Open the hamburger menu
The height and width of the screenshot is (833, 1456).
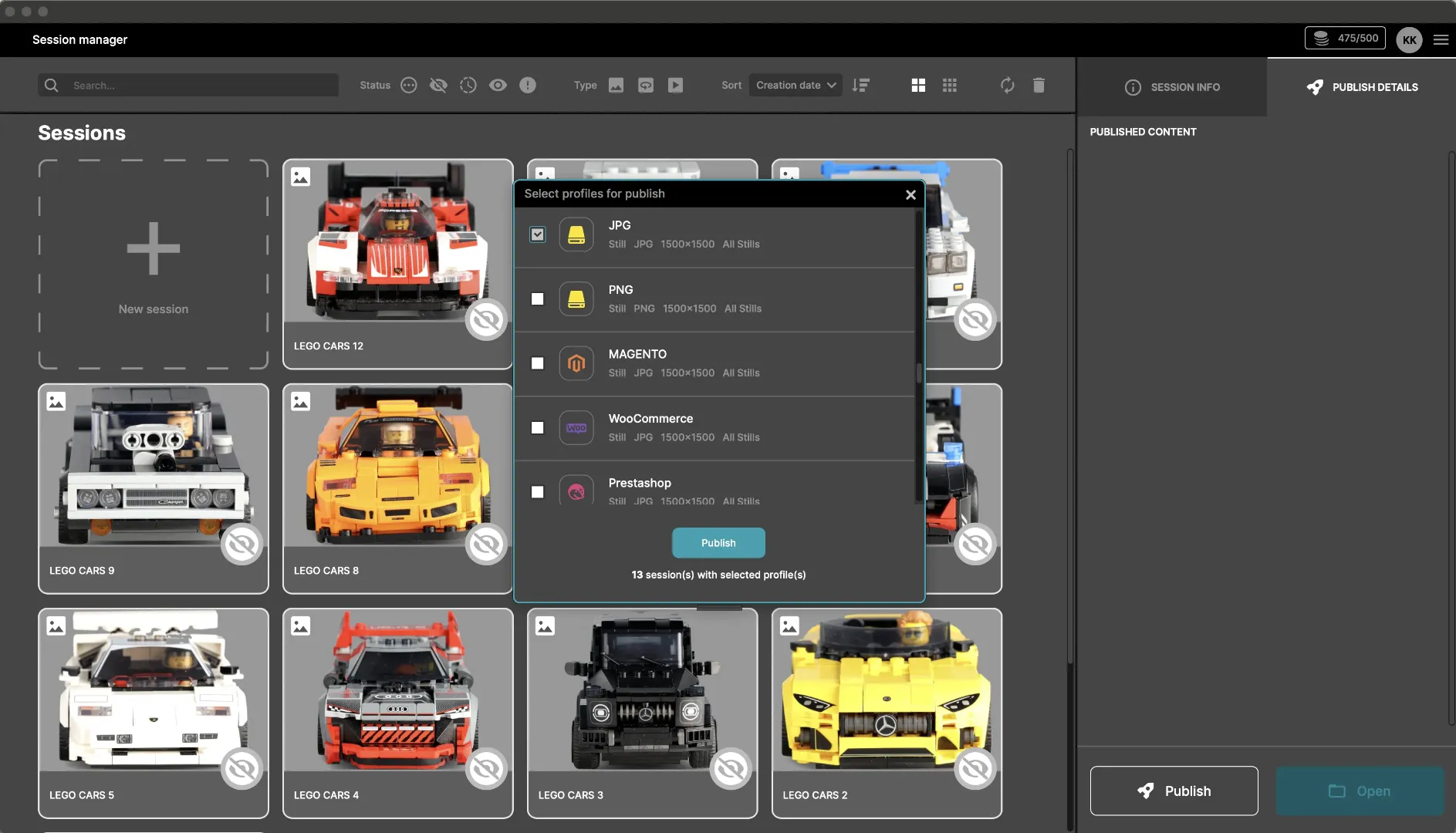(1441, 39)
